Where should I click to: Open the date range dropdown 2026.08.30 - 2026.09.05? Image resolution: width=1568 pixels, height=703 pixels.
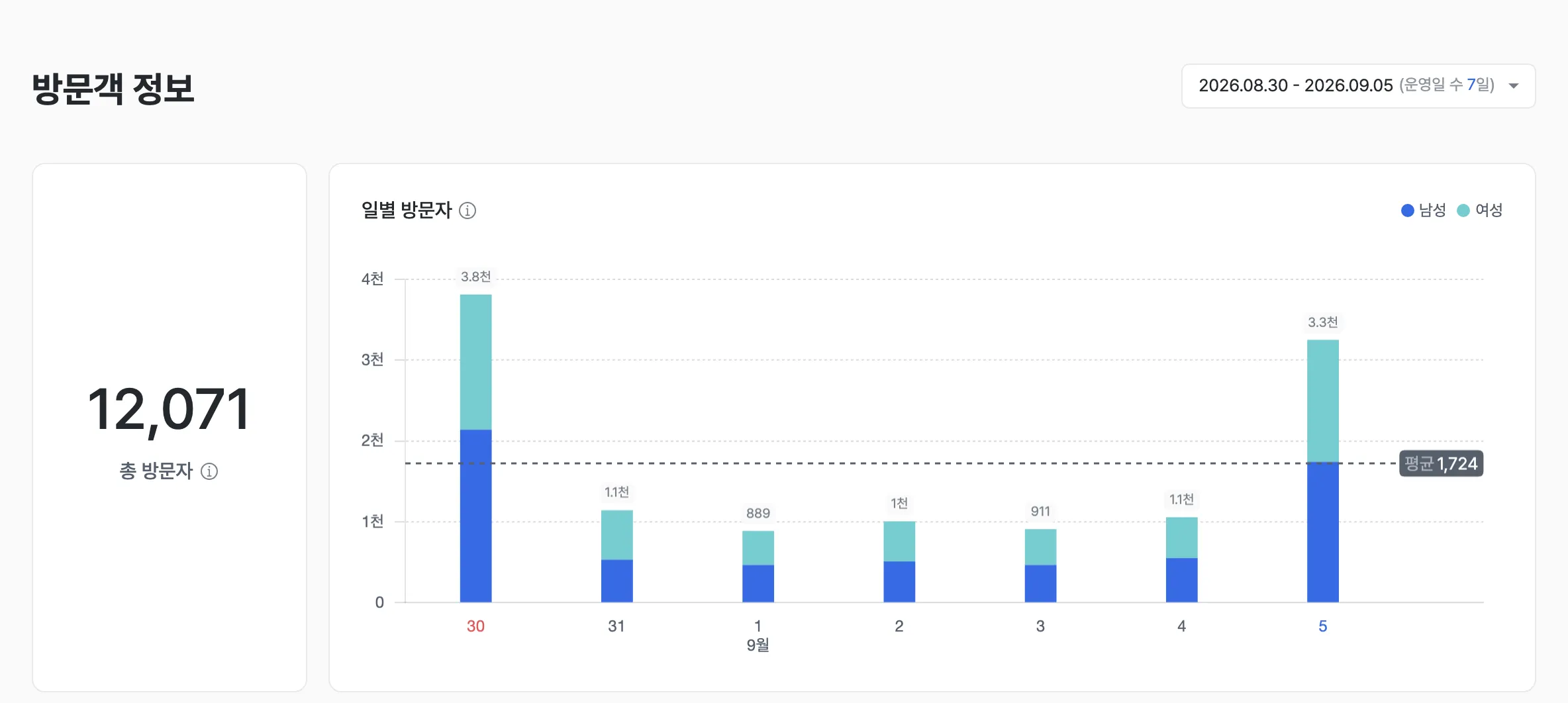click(1358, 86)
